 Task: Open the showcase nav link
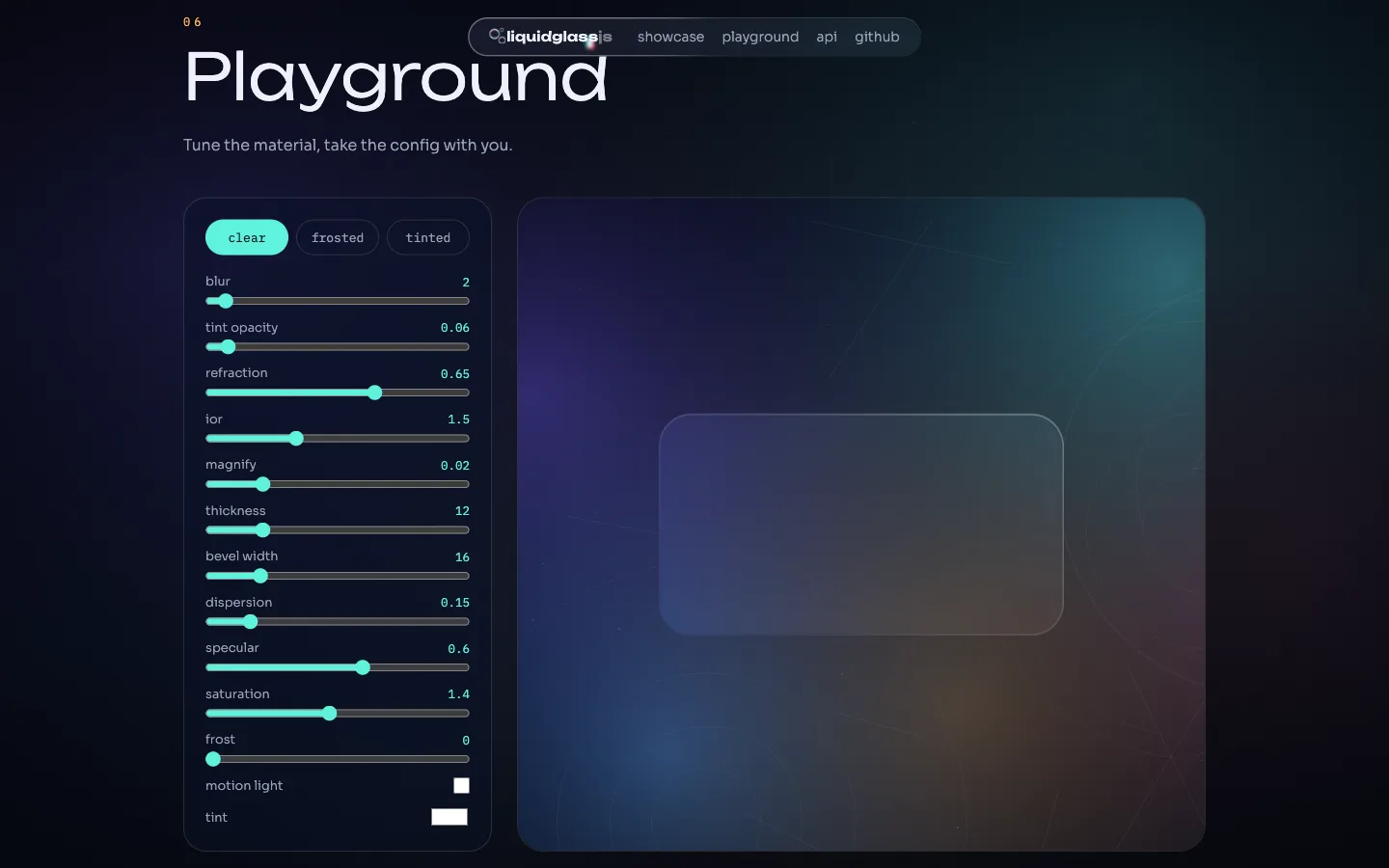point(670,37)
